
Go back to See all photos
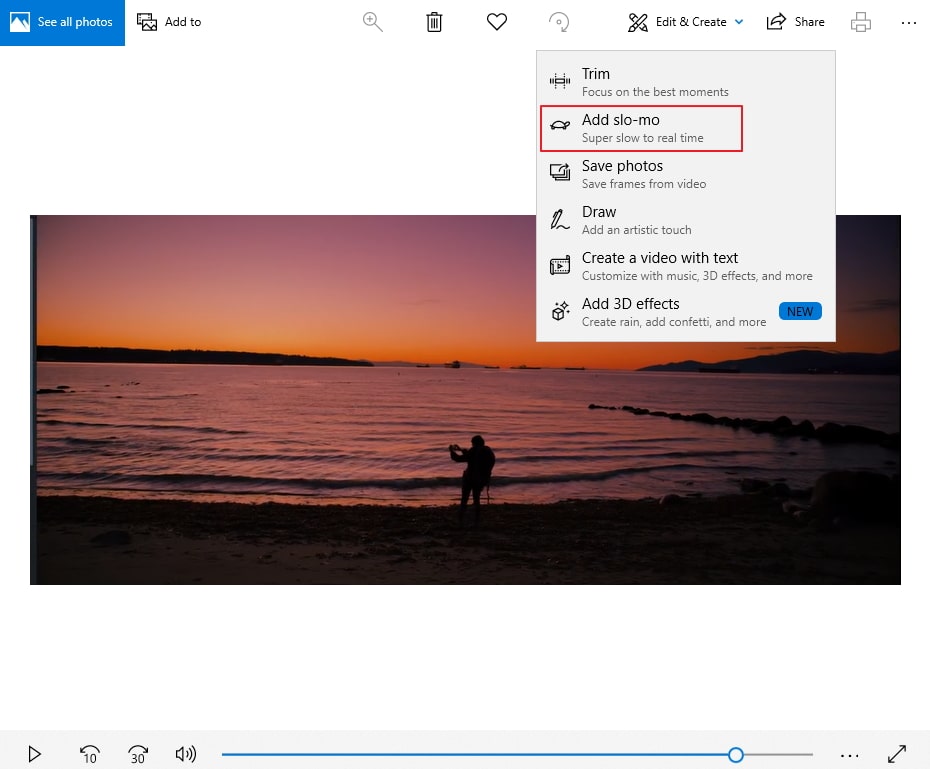(62, 23)
